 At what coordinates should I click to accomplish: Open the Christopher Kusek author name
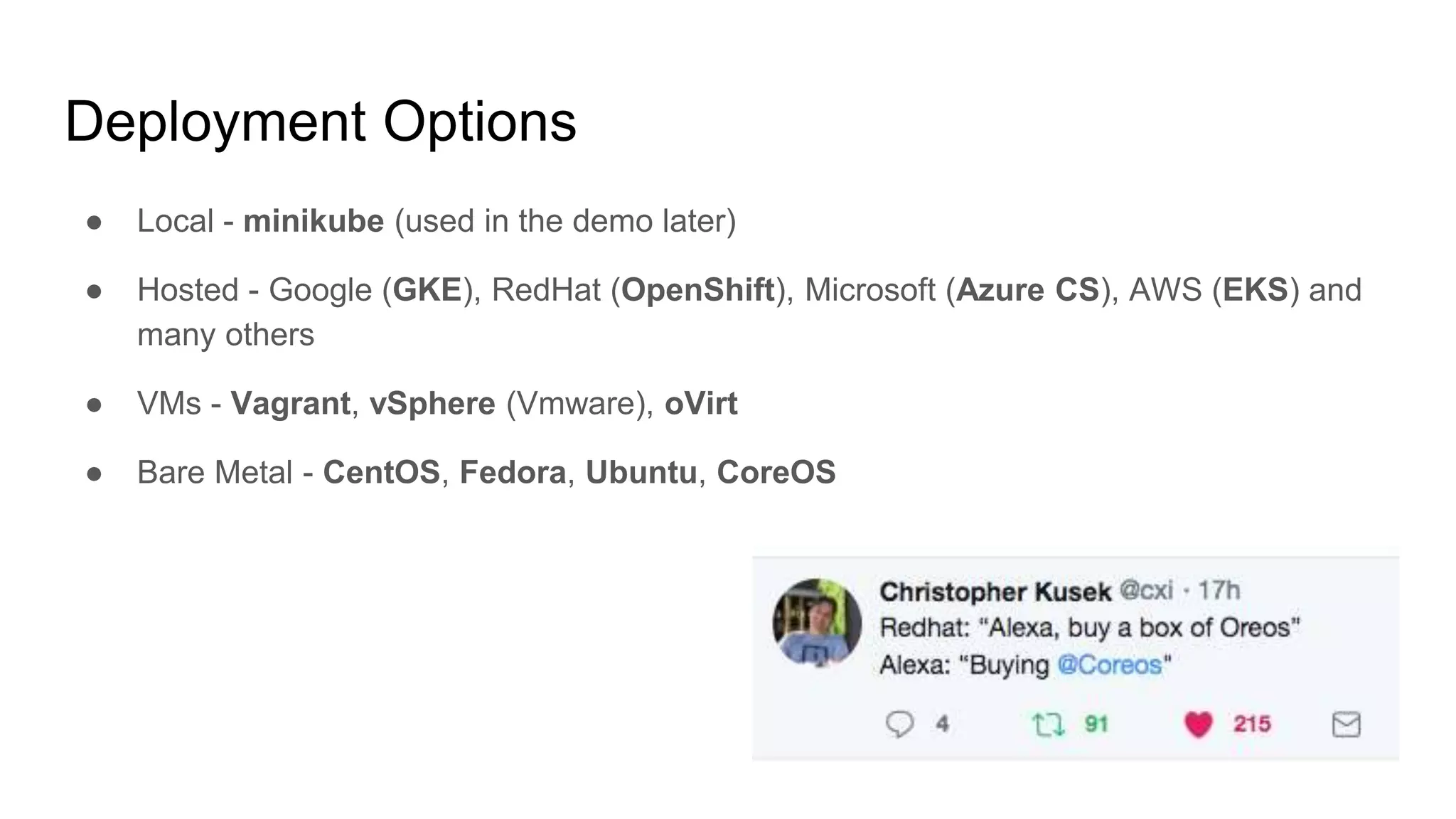pyautogui.click(x=995, y=591)
